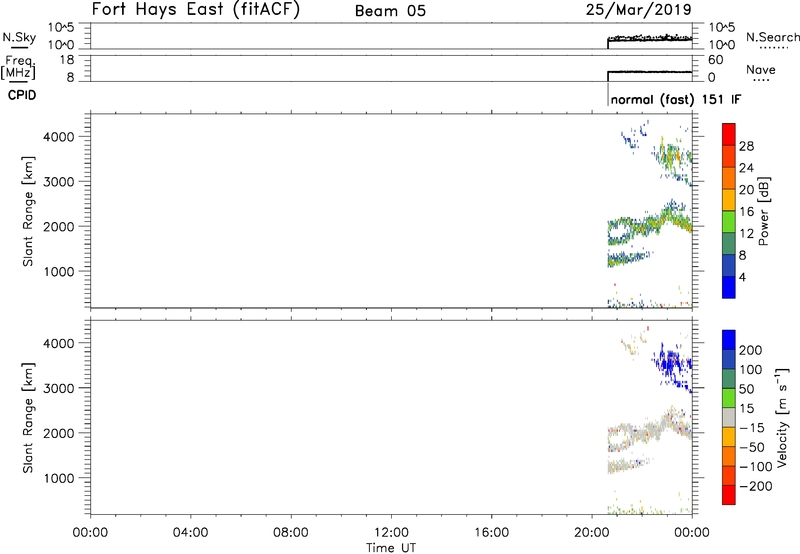Image resolution: width=800 pixels, height=554 pixels.
Task: Click 'Slant Range [km]' label of power panel
Action: click(x=28, y=211)
